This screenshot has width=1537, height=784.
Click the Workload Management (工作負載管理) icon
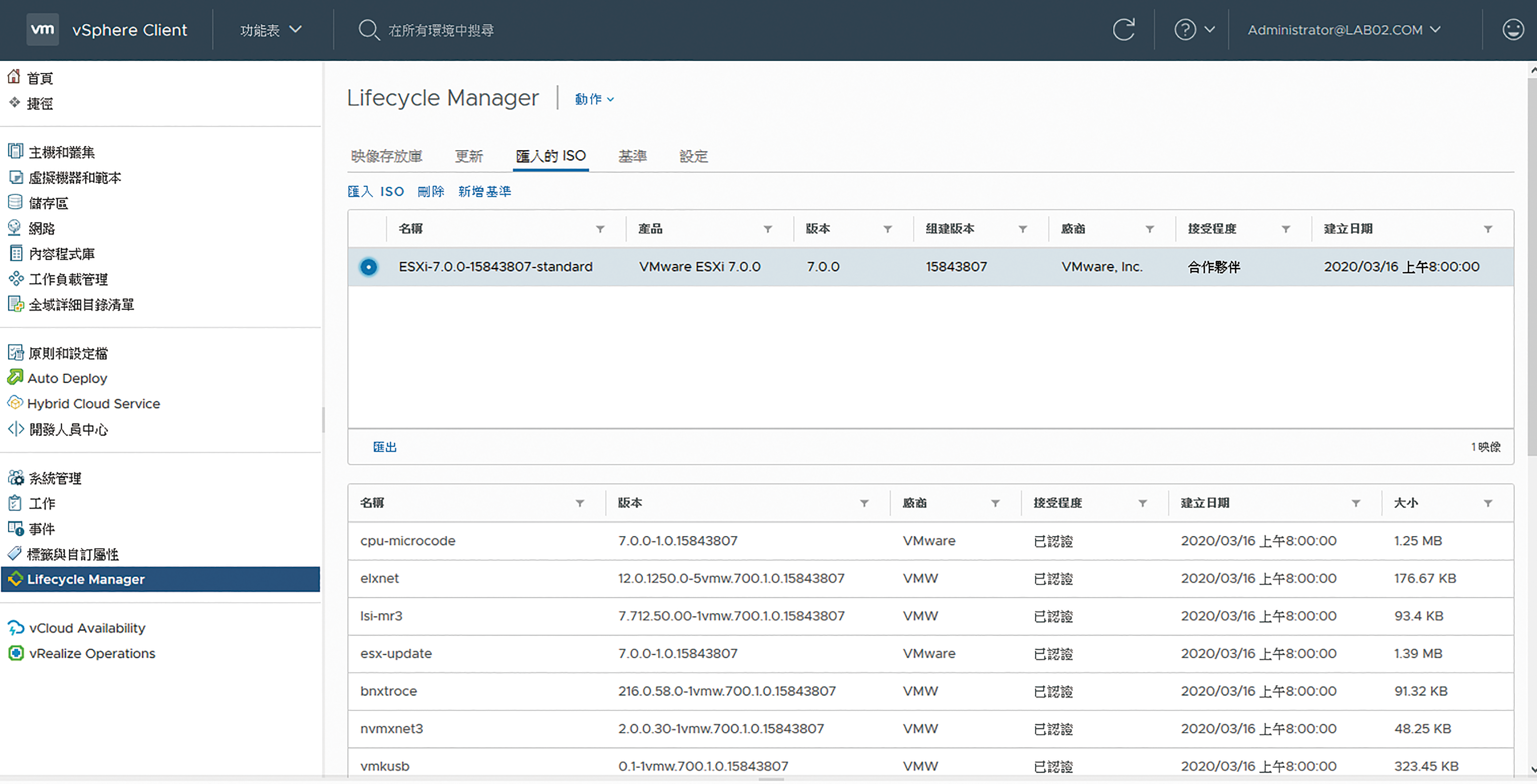(16, 278)
